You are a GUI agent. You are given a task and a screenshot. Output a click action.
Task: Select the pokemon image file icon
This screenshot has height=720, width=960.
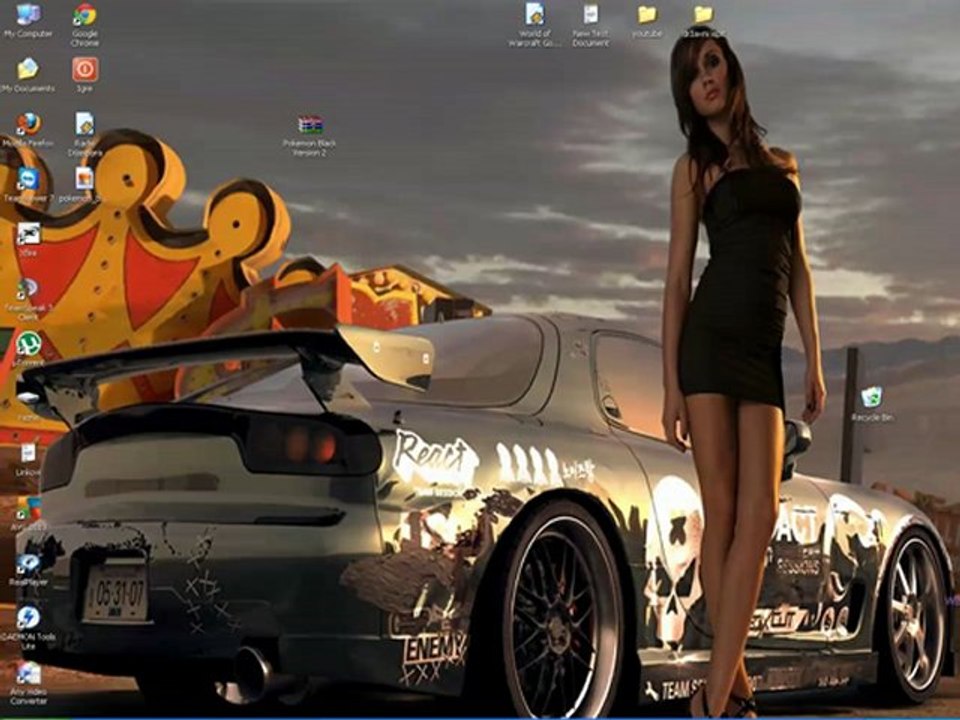[x=84, y=179]
